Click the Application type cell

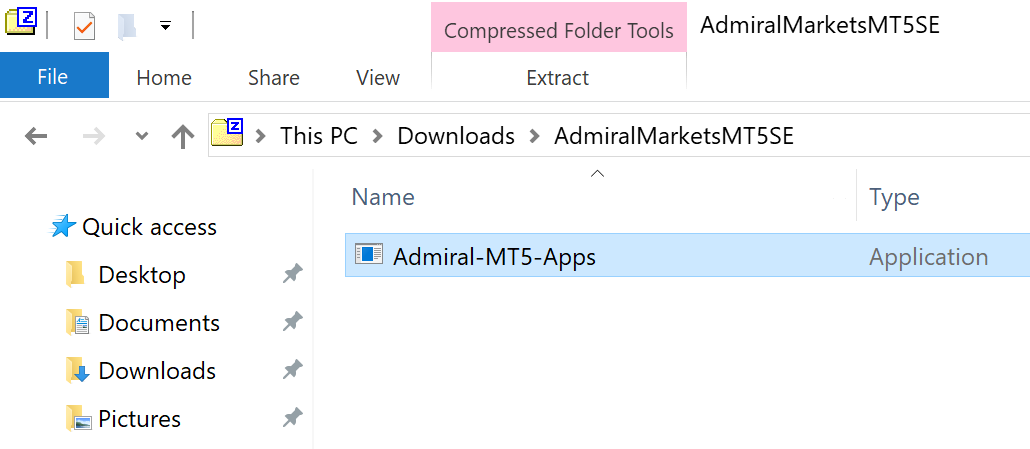(928, 257)
